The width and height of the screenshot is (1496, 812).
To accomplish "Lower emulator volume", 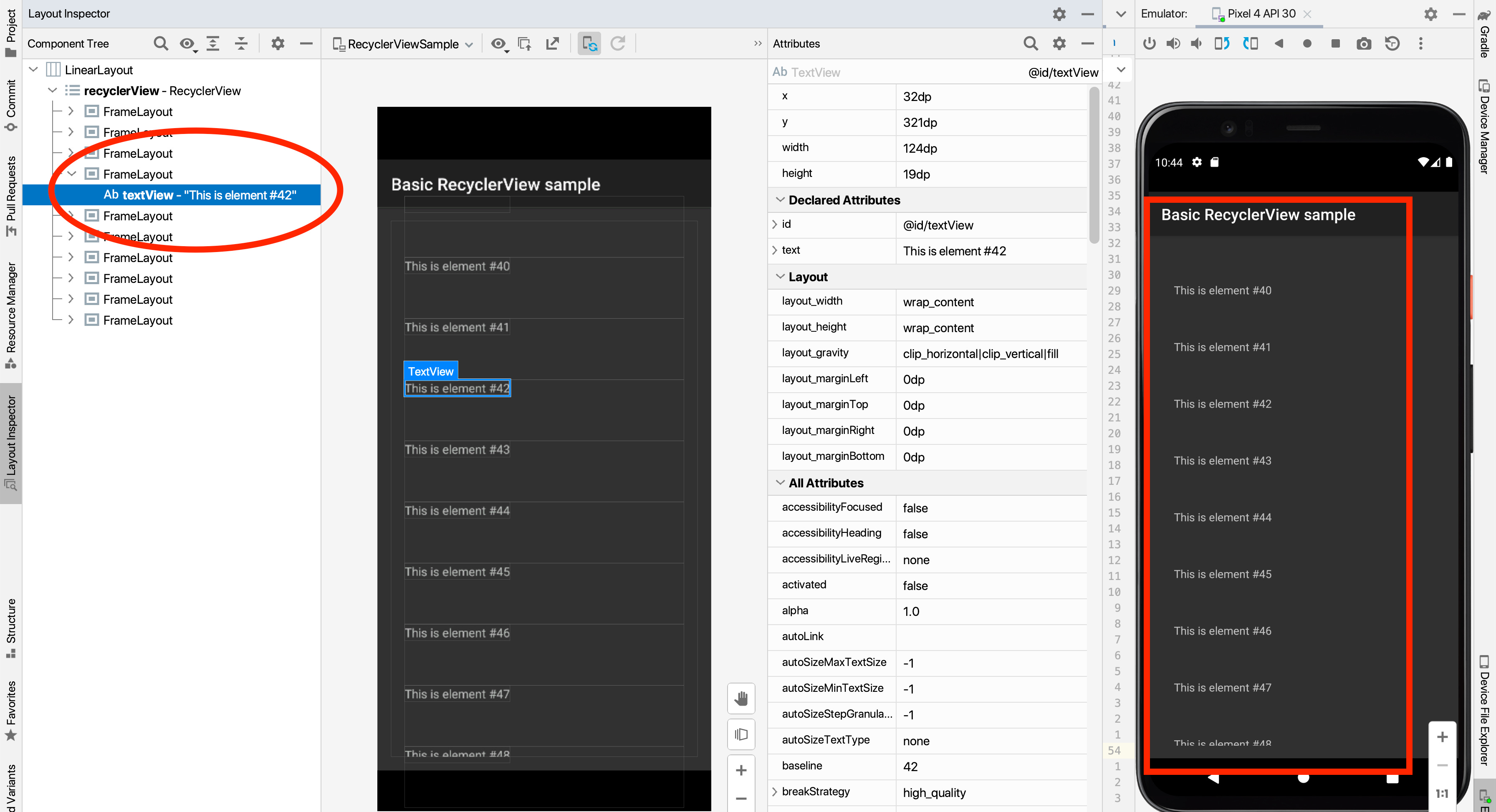I will (1196, 43).
